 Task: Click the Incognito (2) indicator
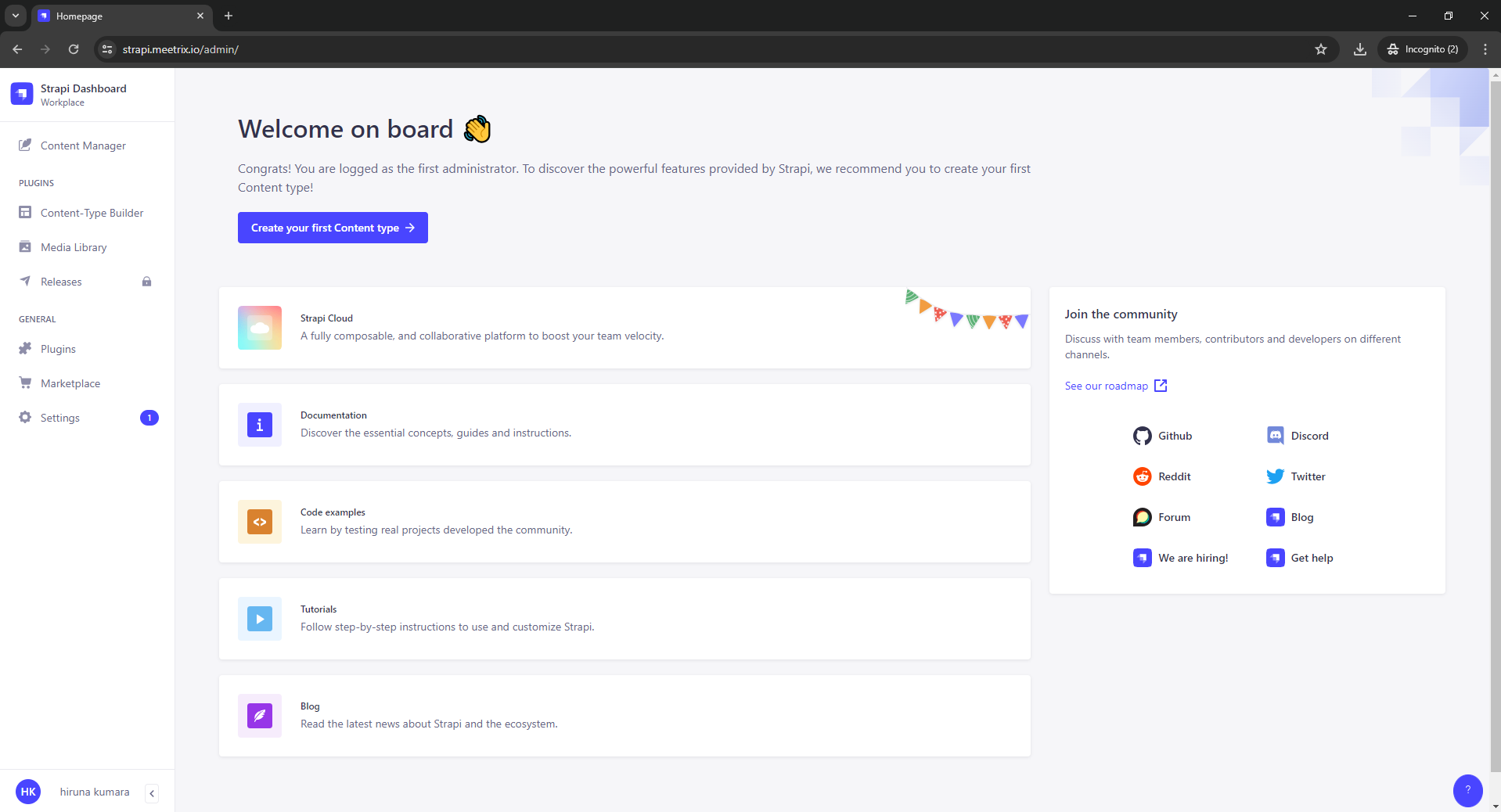tap(1423, 49)
